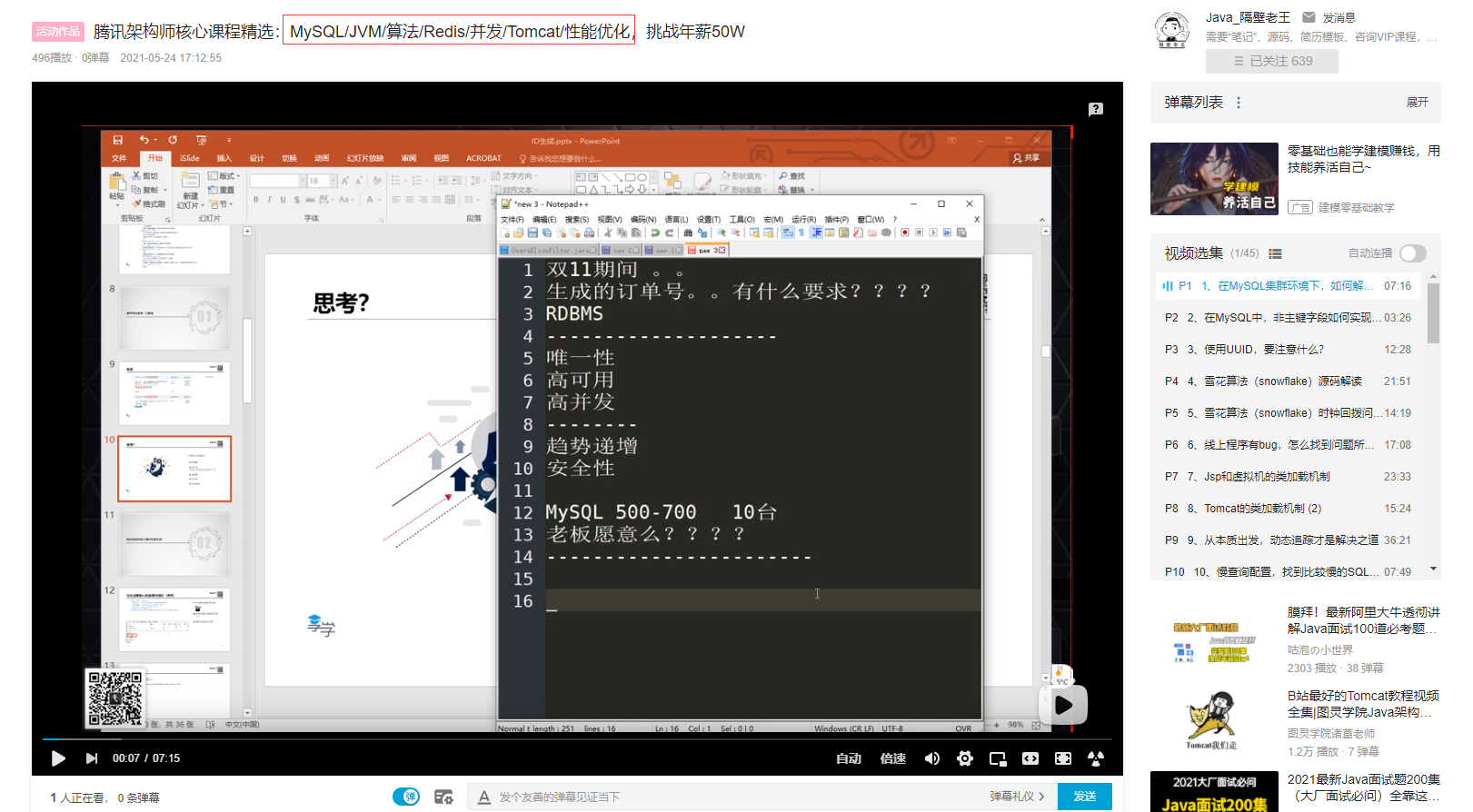Mute the player volume speaker icon
Image resolution: width=1473 pixels, height=812 pixels.
click(932, 758)
